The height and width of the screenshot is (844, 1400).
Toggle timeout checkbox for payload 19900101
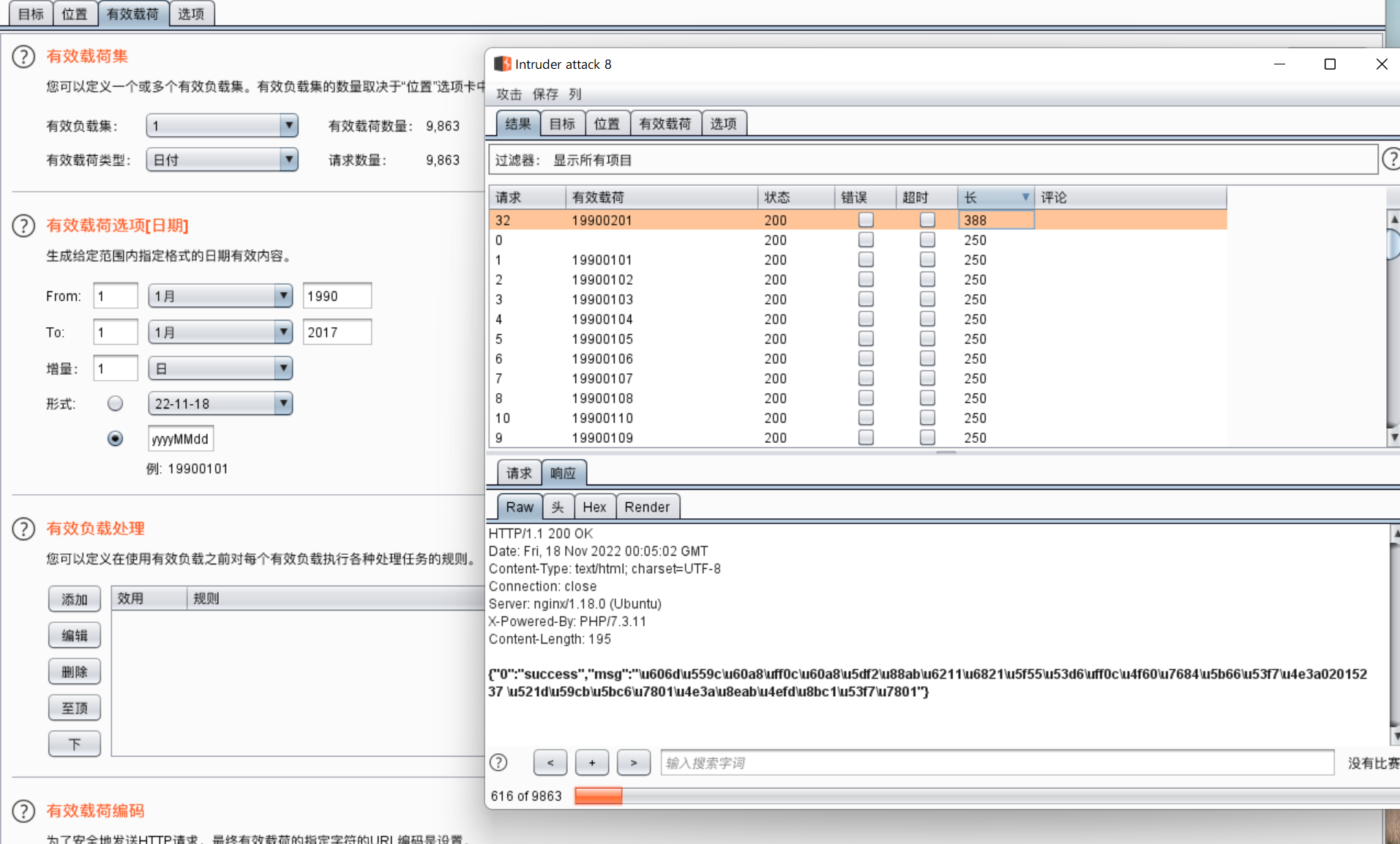tap(927, 259)
